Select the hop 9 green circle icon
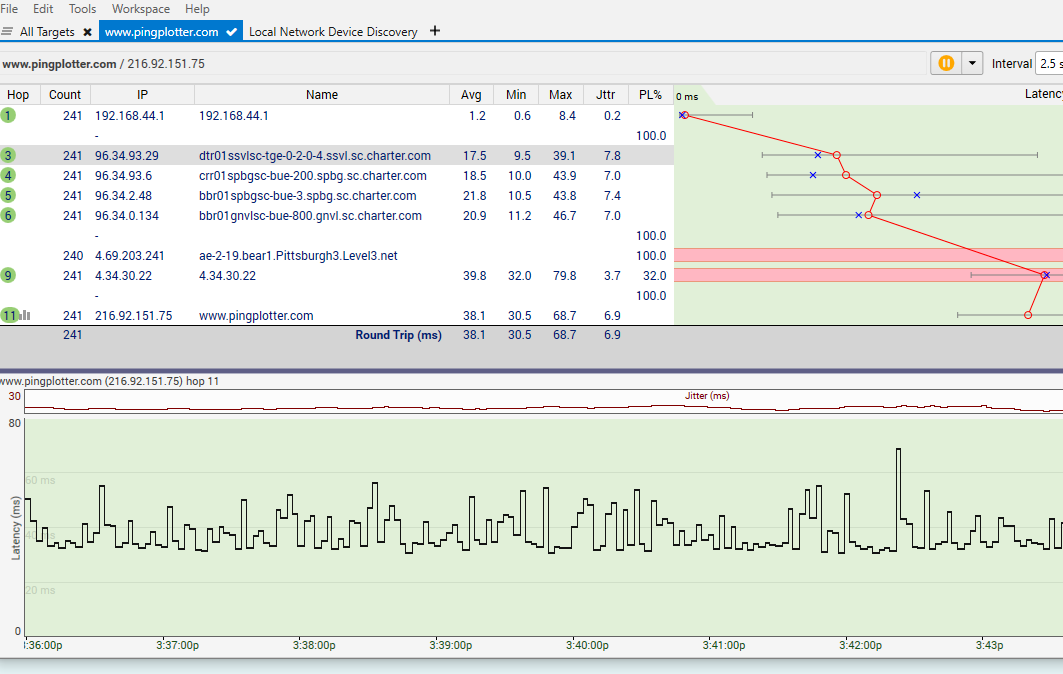This screenshot has height=674, width=1063. click(8, 275)
